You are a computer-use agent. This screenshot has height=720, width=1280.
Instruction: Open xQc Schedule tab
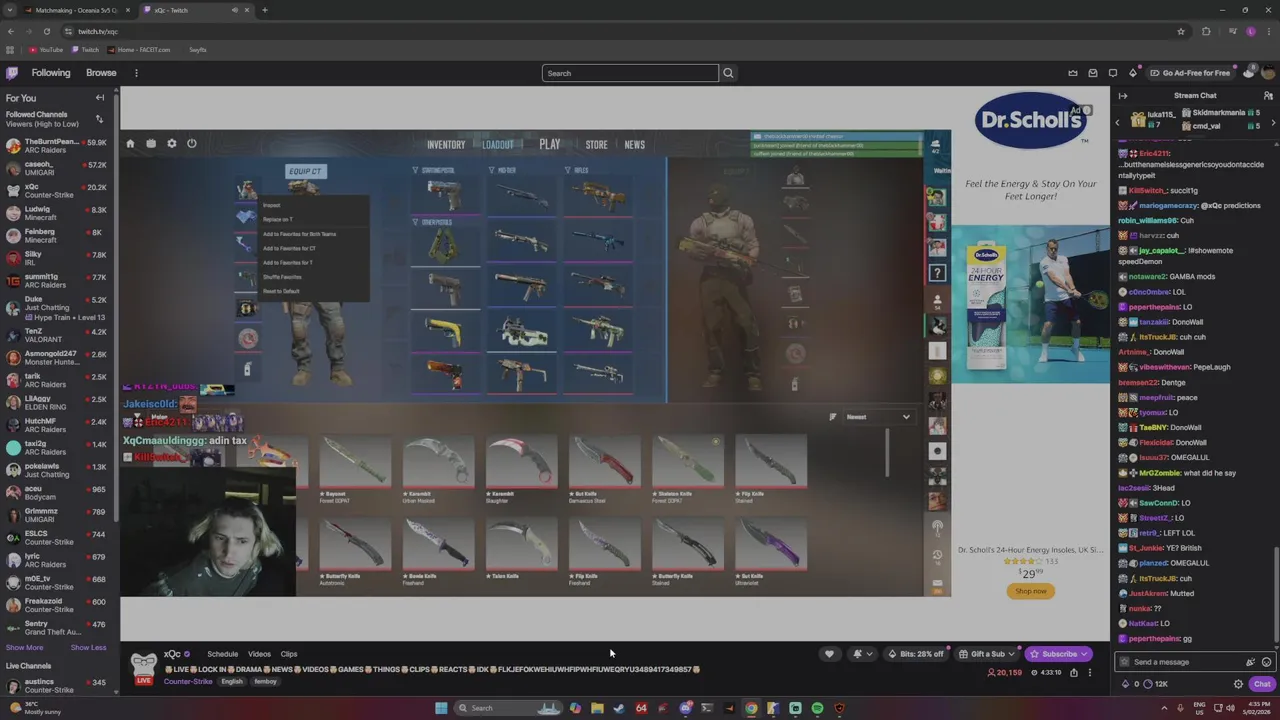pos(222,654)
